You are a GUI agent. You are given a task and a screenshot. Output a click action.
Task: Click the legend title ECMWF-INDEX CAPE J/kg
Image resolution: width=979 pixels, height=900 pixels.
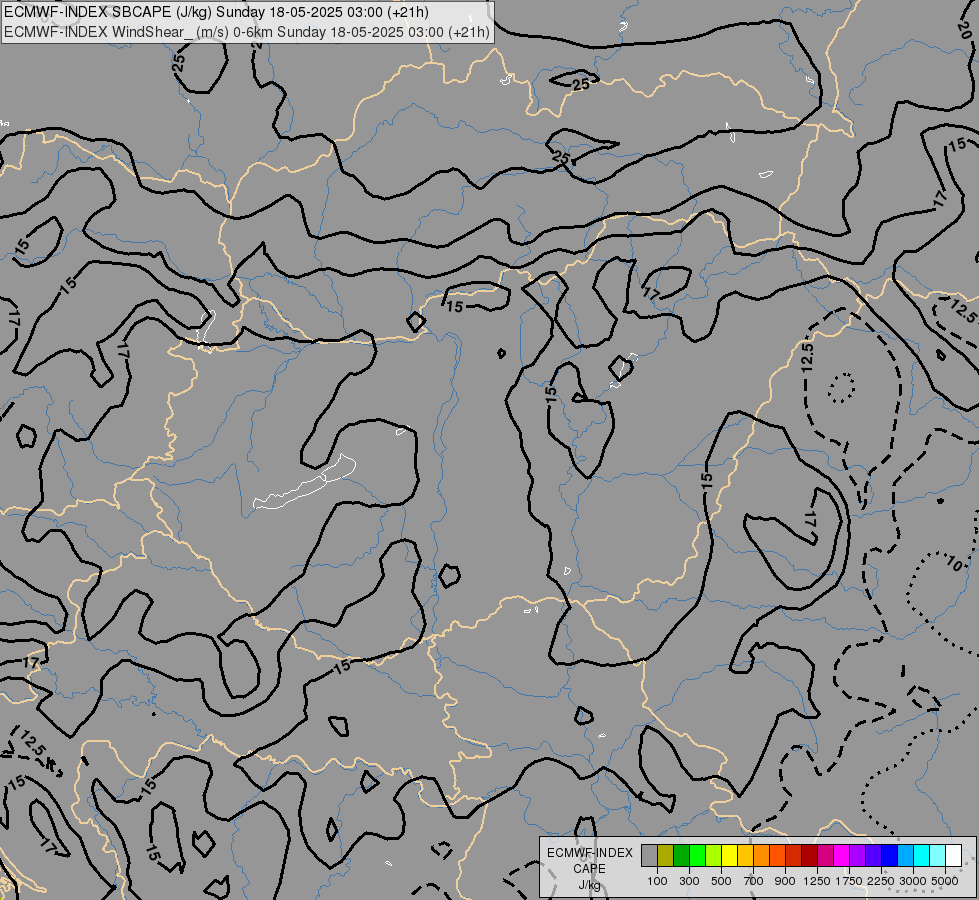(x=589, y=869)
